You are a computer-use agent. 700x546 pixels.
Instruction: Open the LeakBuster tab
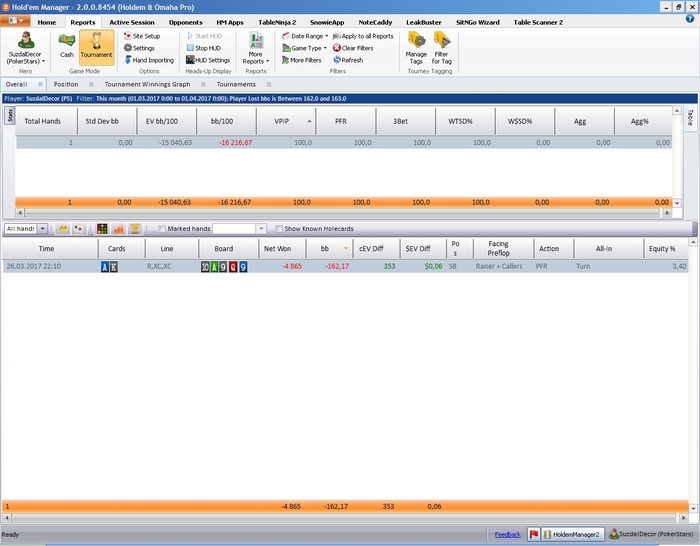pos(423,22)
